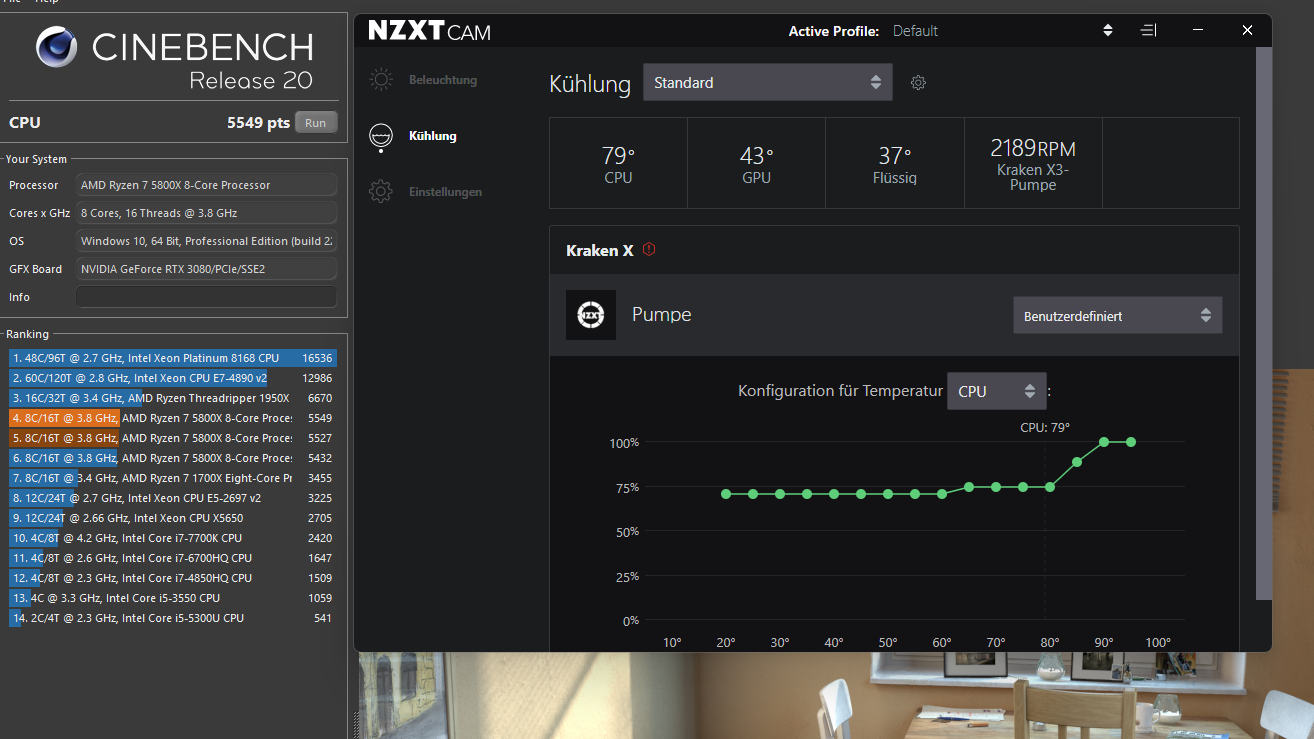Click the Cinebench GFX Board field
Image resolution: width=1314 pixels, height=739 pixels.
click(206, 269)
